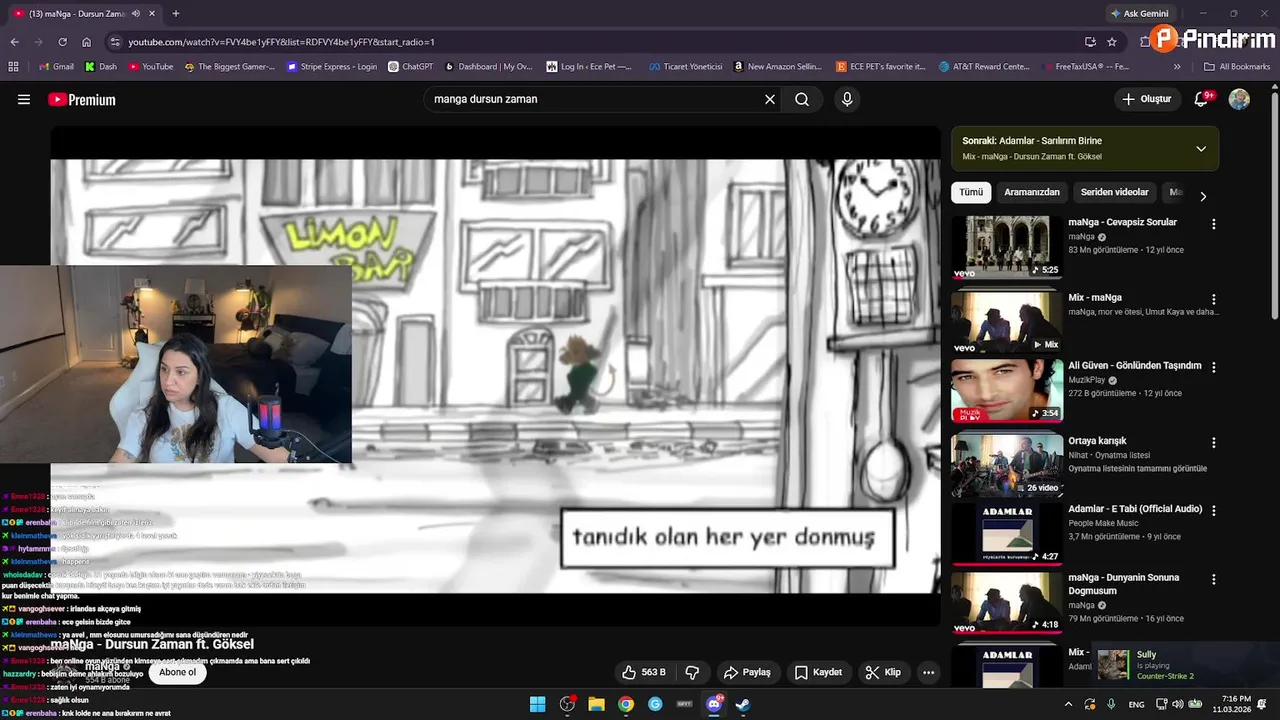Open more actions three-dot menu under video
1280x720 pixels.
(928, 672)
